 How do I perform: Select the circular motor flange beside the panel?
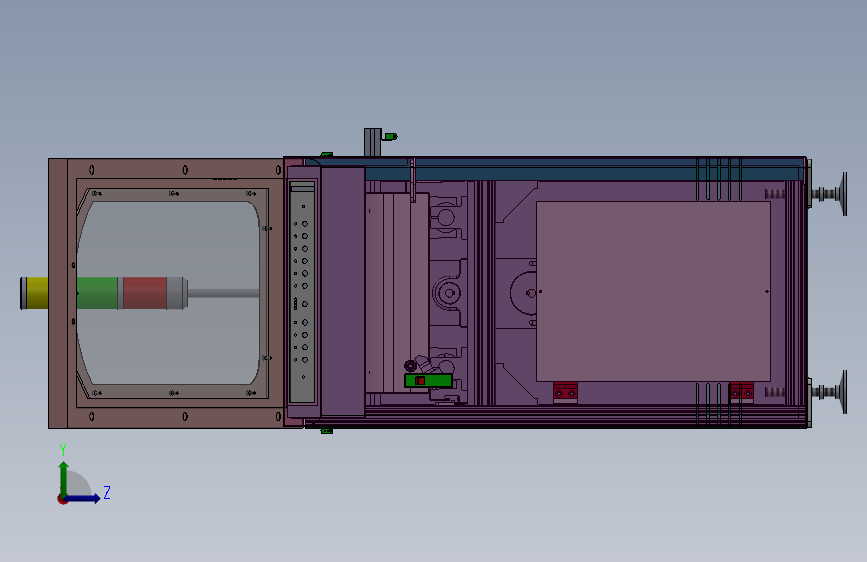click(x=523, y=293)
